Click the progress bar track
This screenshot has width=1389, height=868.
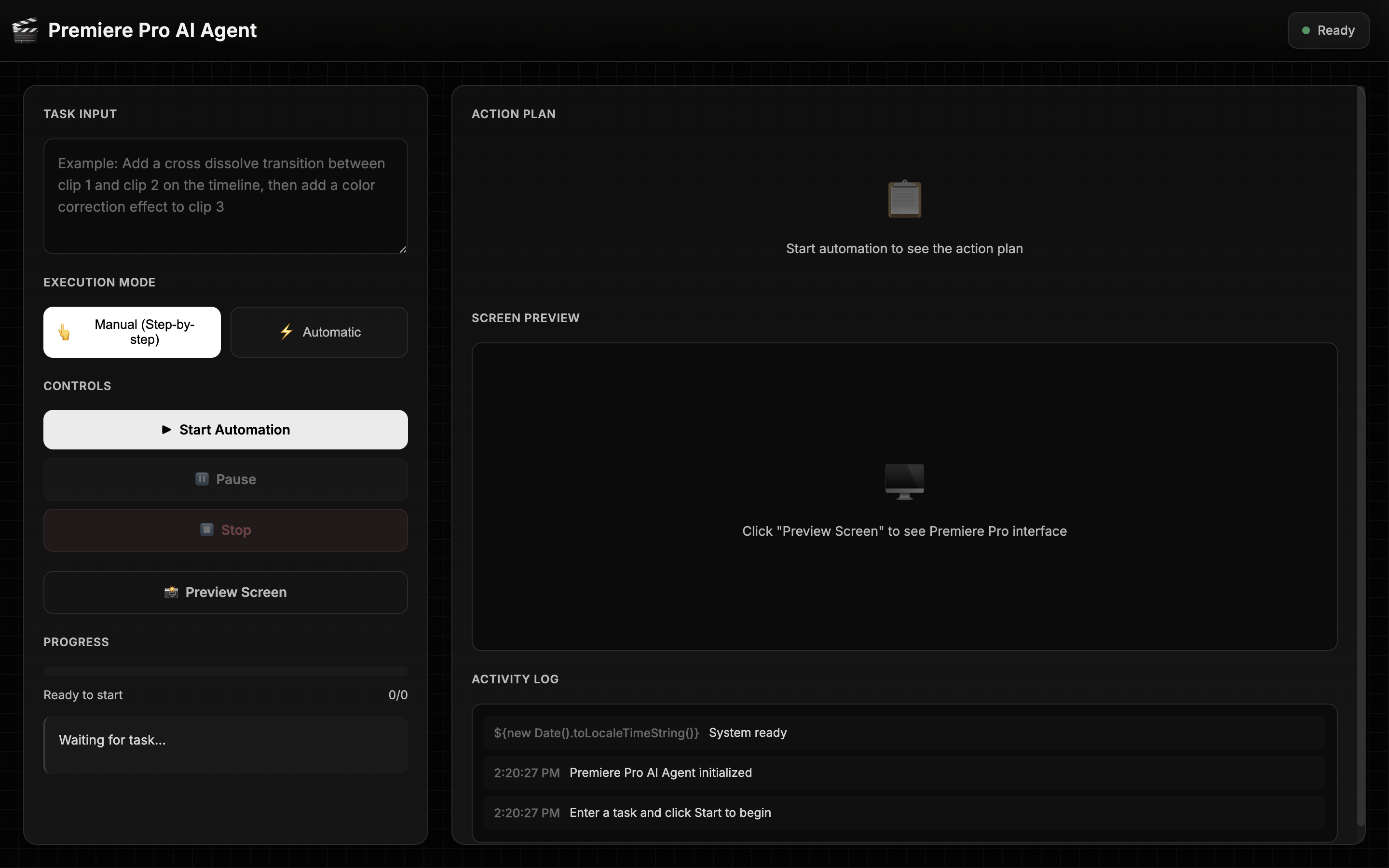coord(226,670)
